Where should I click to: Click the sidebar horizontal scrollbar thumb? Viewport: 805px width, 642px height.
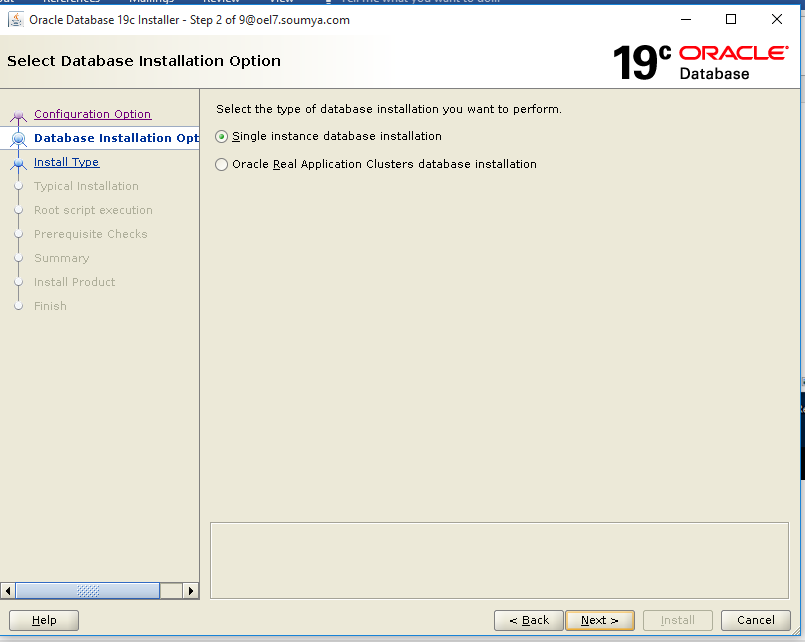tap(88, 591)
